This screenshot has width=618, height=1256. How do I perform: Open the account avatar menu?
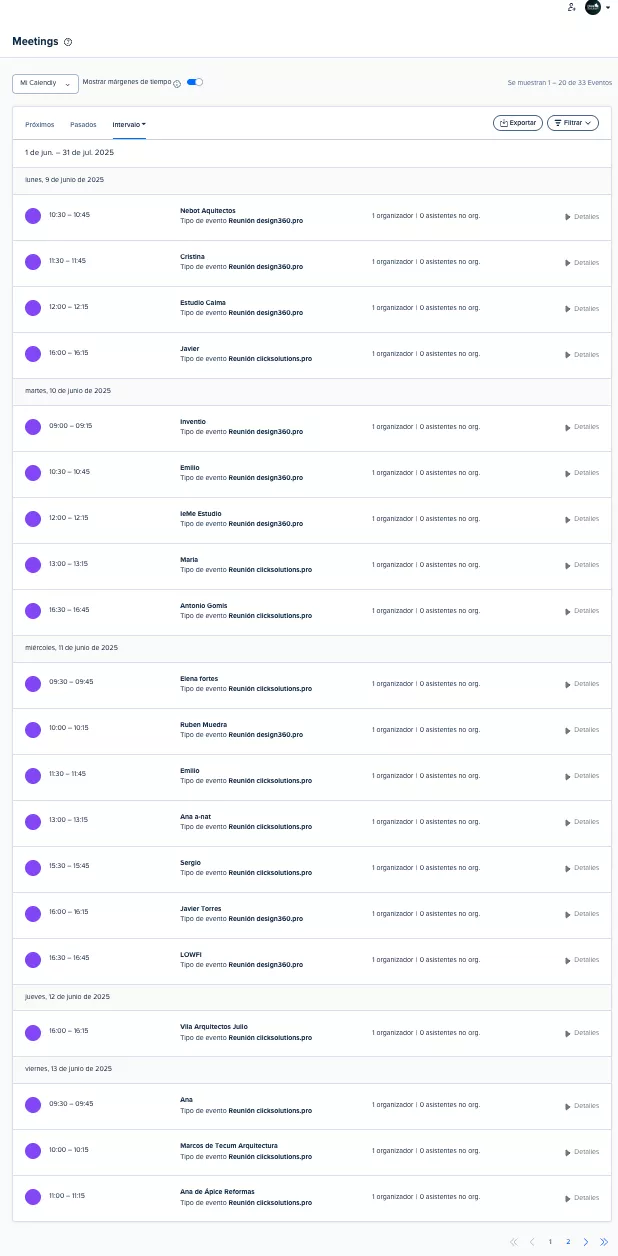594,7
